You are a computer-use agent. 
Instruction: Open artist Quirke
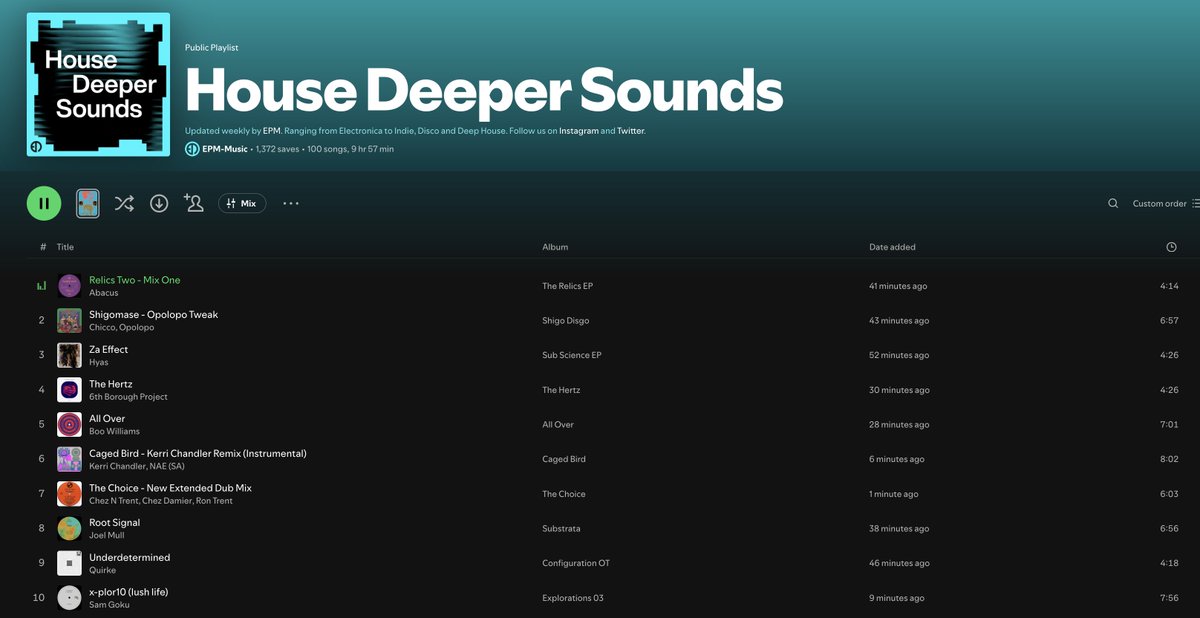(102, 570)
